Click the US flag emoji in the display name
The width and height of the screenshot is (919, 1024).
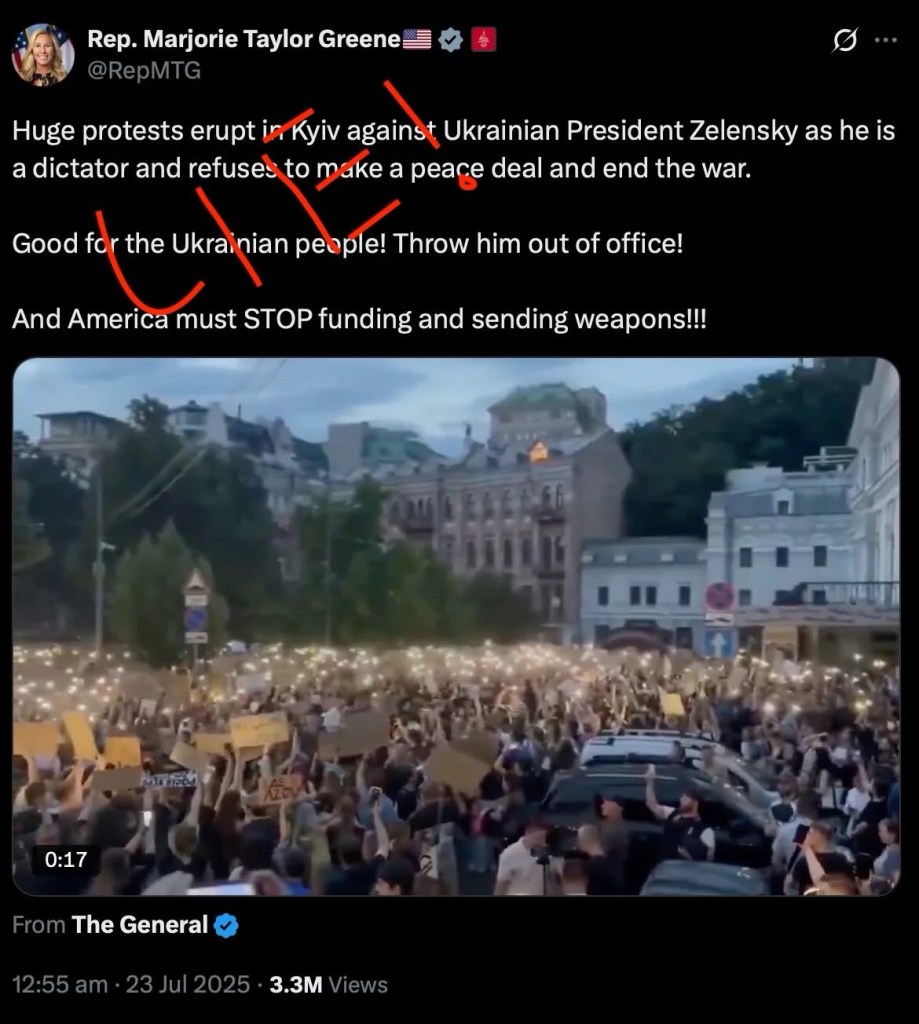tap(417, 40)
